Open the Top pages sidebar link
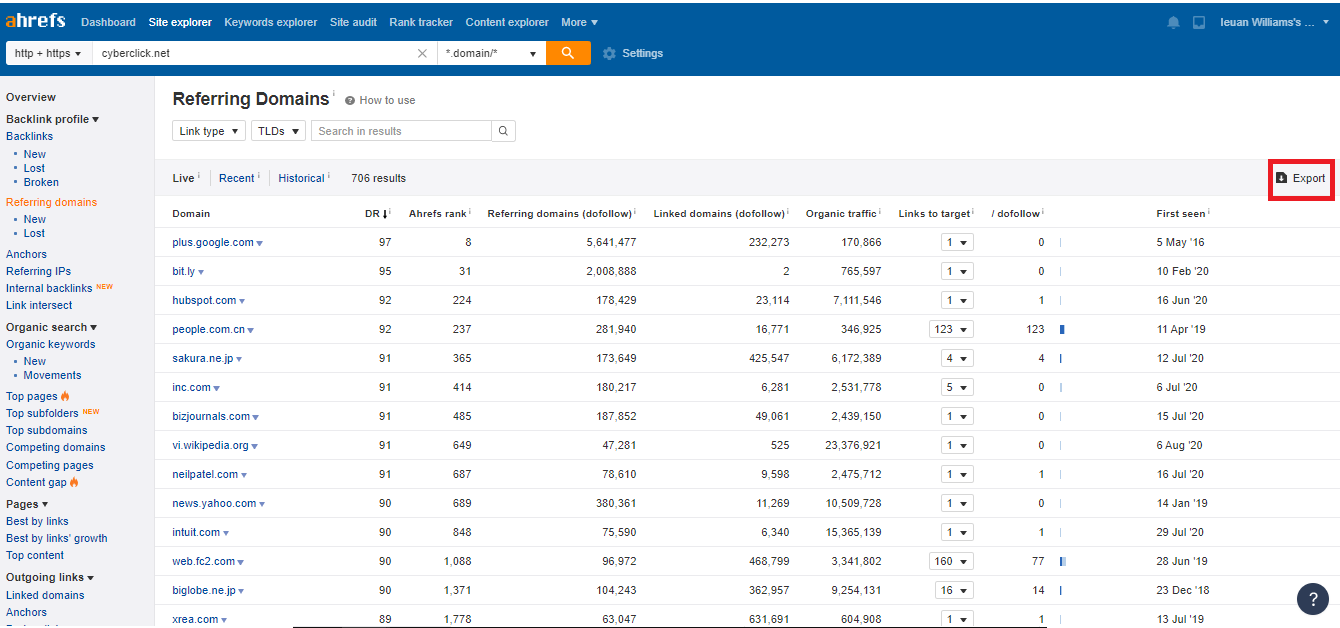 tap(32, 396)
